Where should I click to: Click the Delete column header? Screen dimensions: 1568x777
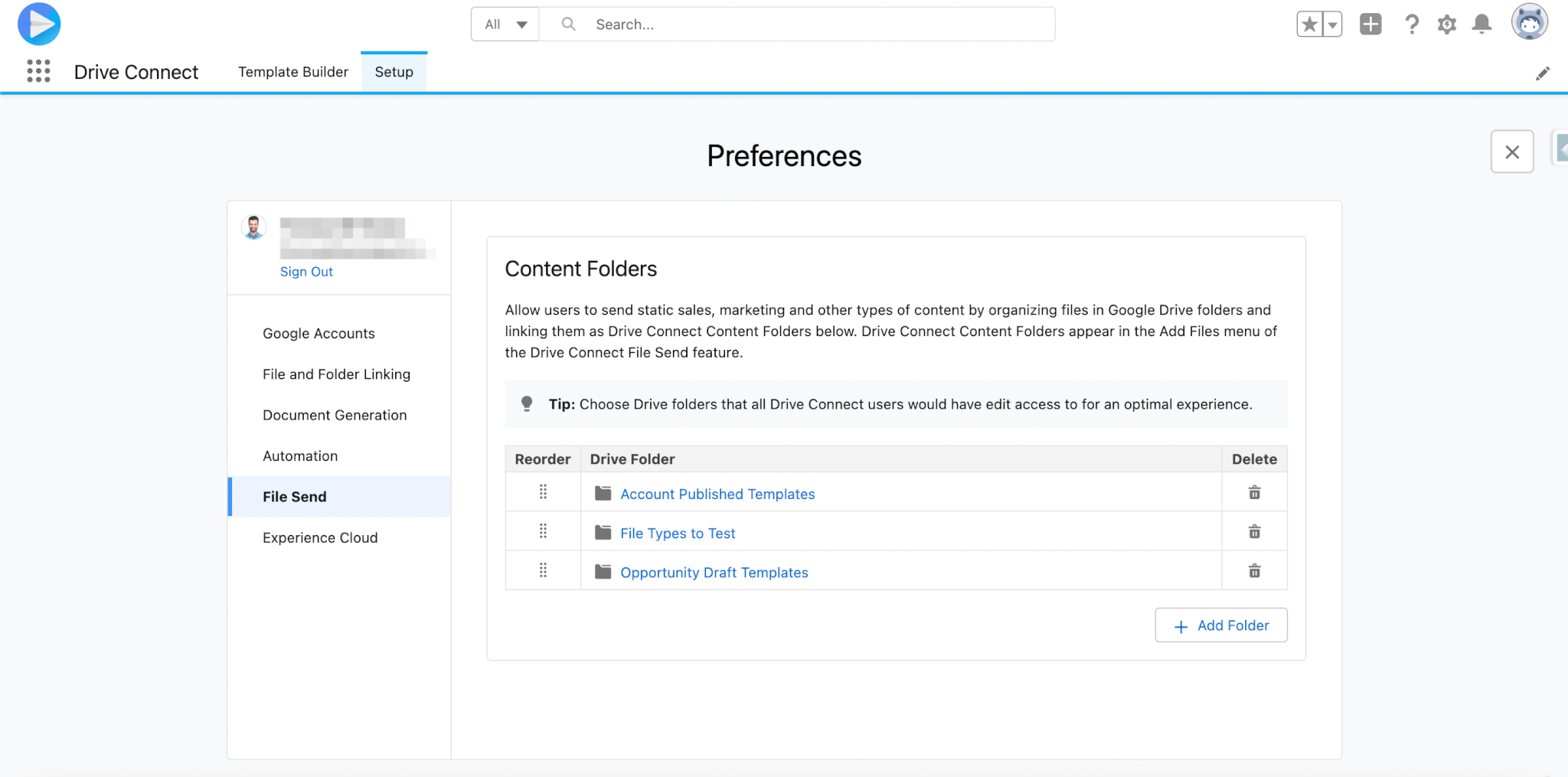tap(1254, 459)
